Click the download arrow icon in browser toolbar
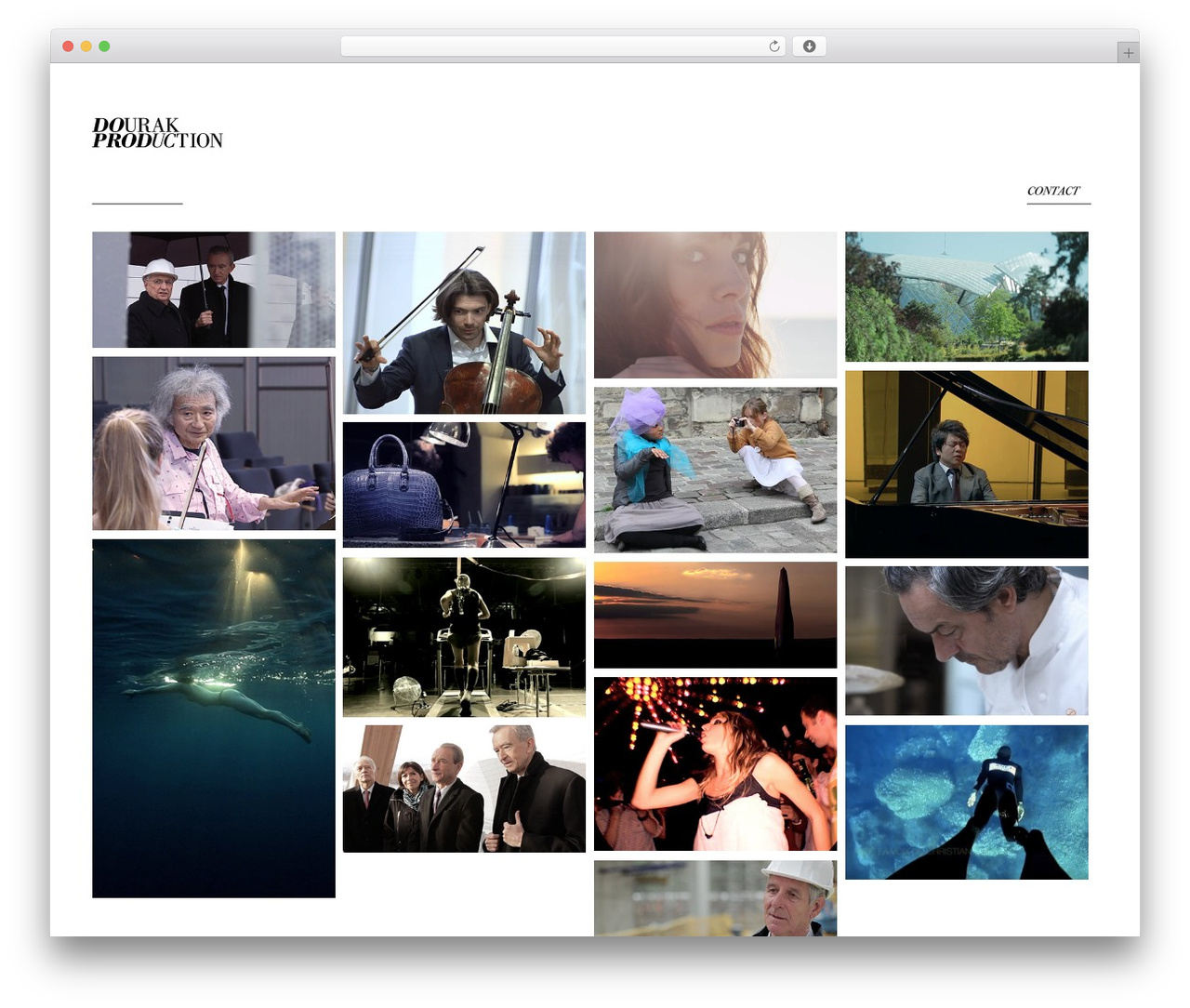The height and width of the screenshot is (1008, 1190). tap(809, 46)
